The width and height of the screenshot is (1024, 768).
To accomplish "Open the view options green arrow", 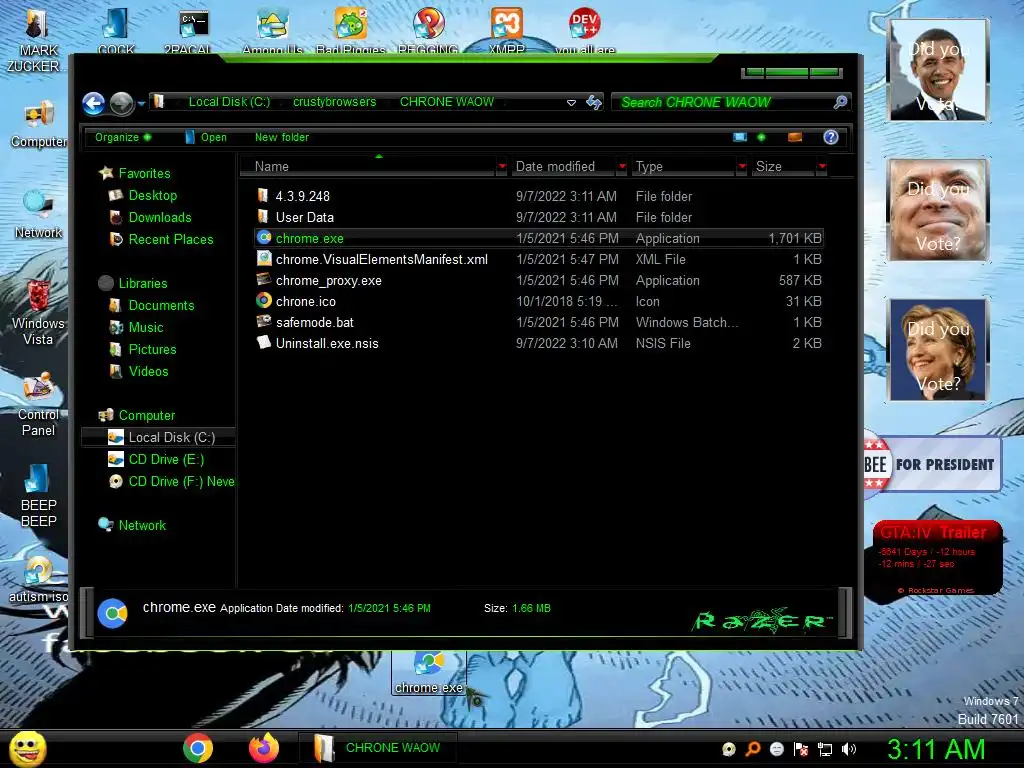I will click(x=761, y=137).
